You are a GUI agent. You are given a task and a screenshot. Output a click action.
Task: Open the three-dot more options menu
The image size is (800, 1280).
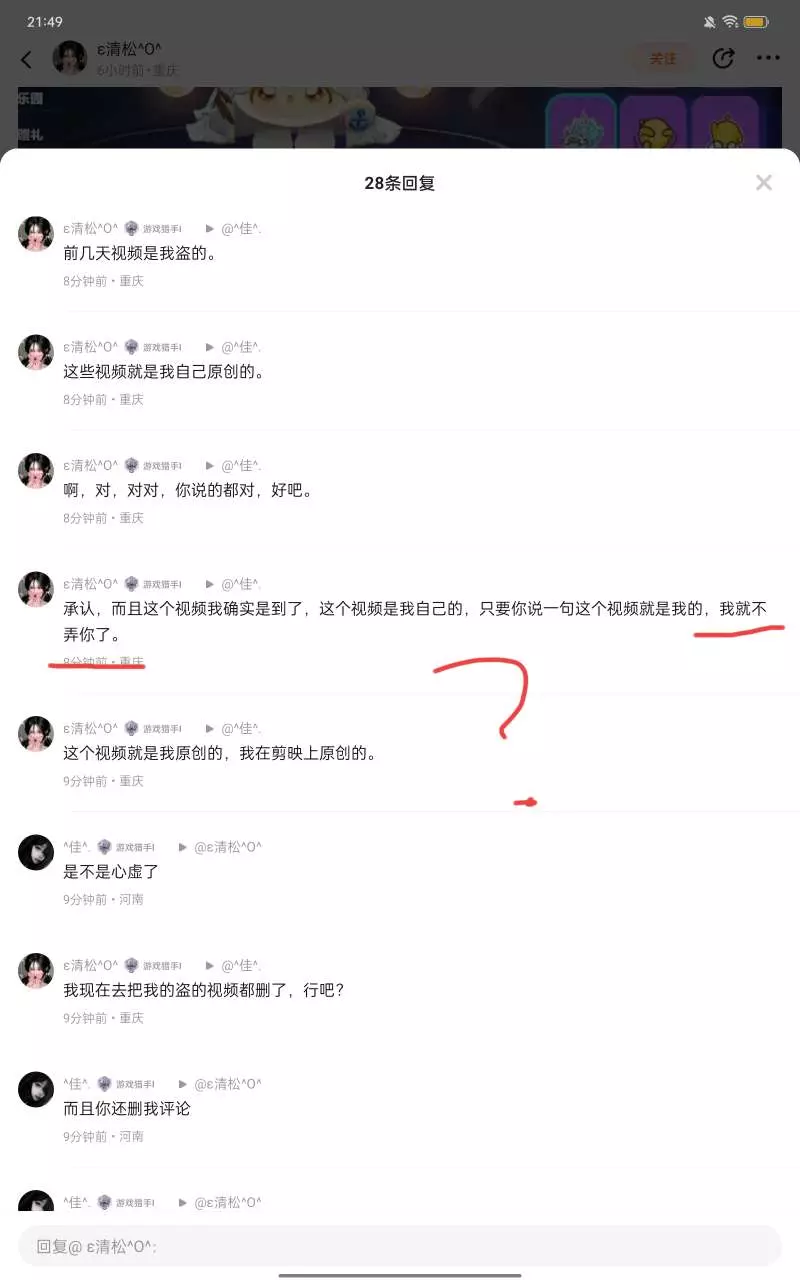click(x=768, y=58)
